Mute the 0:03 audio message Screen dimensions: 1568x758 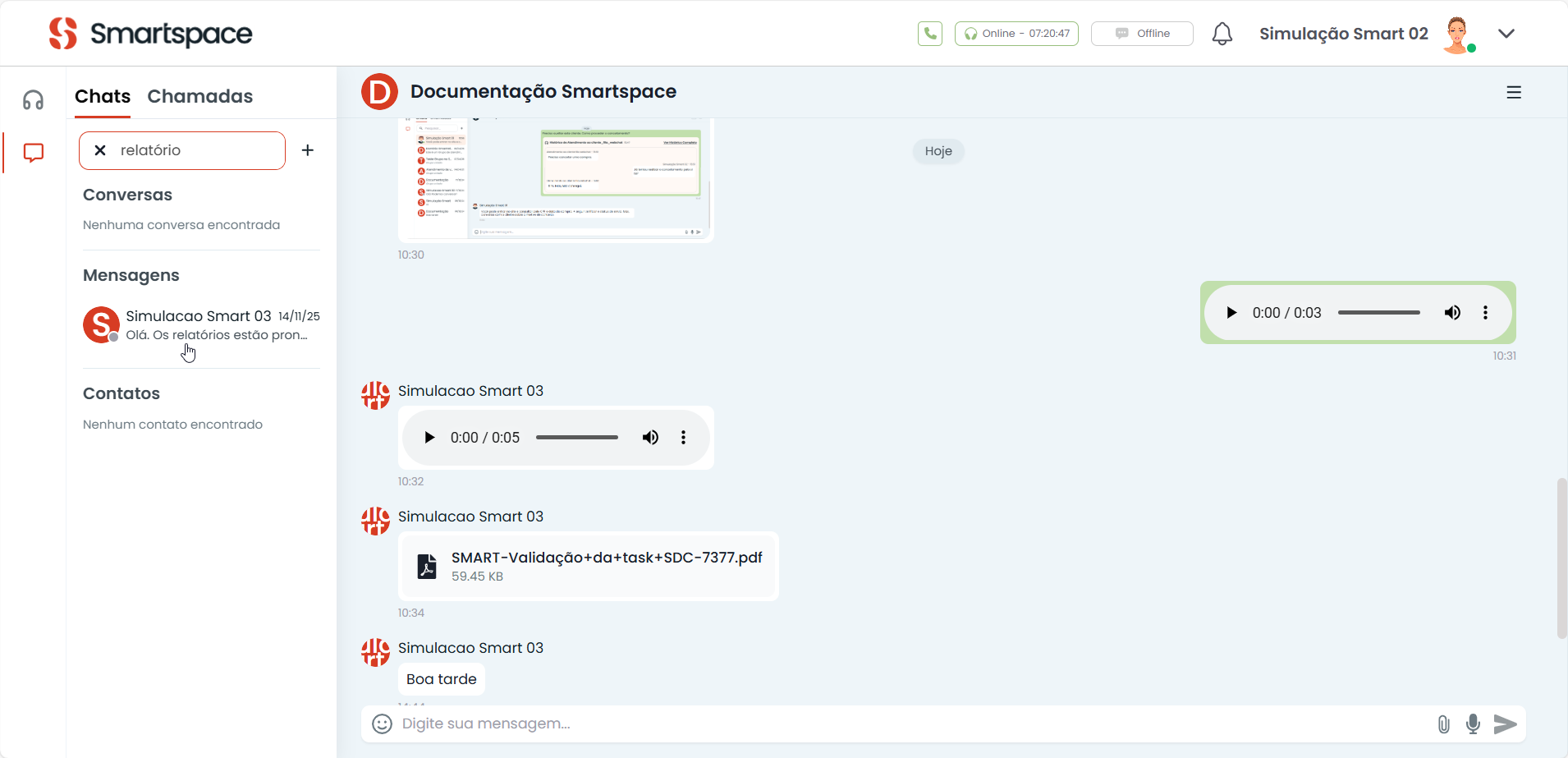tap(1452, 313)
